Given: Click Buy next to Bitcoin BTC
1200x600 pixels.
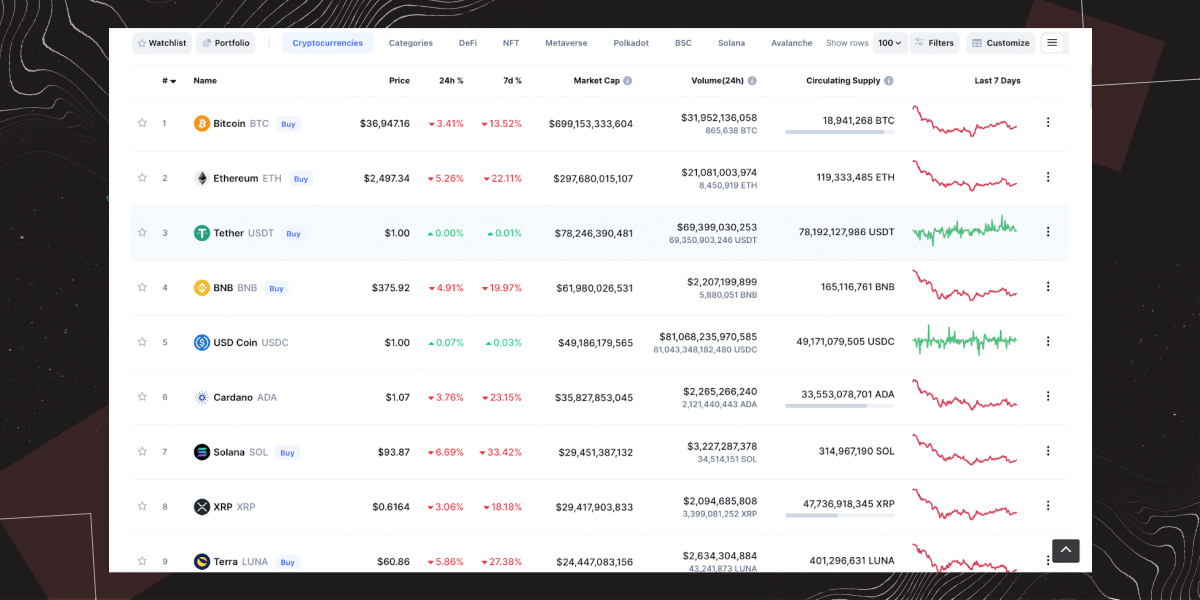Looking at the screenshot, I should point(288,124).
